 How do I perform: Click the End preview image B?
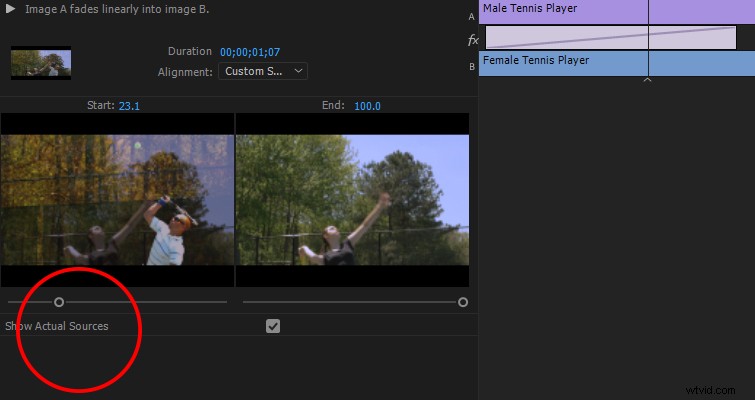pos(352,200)
